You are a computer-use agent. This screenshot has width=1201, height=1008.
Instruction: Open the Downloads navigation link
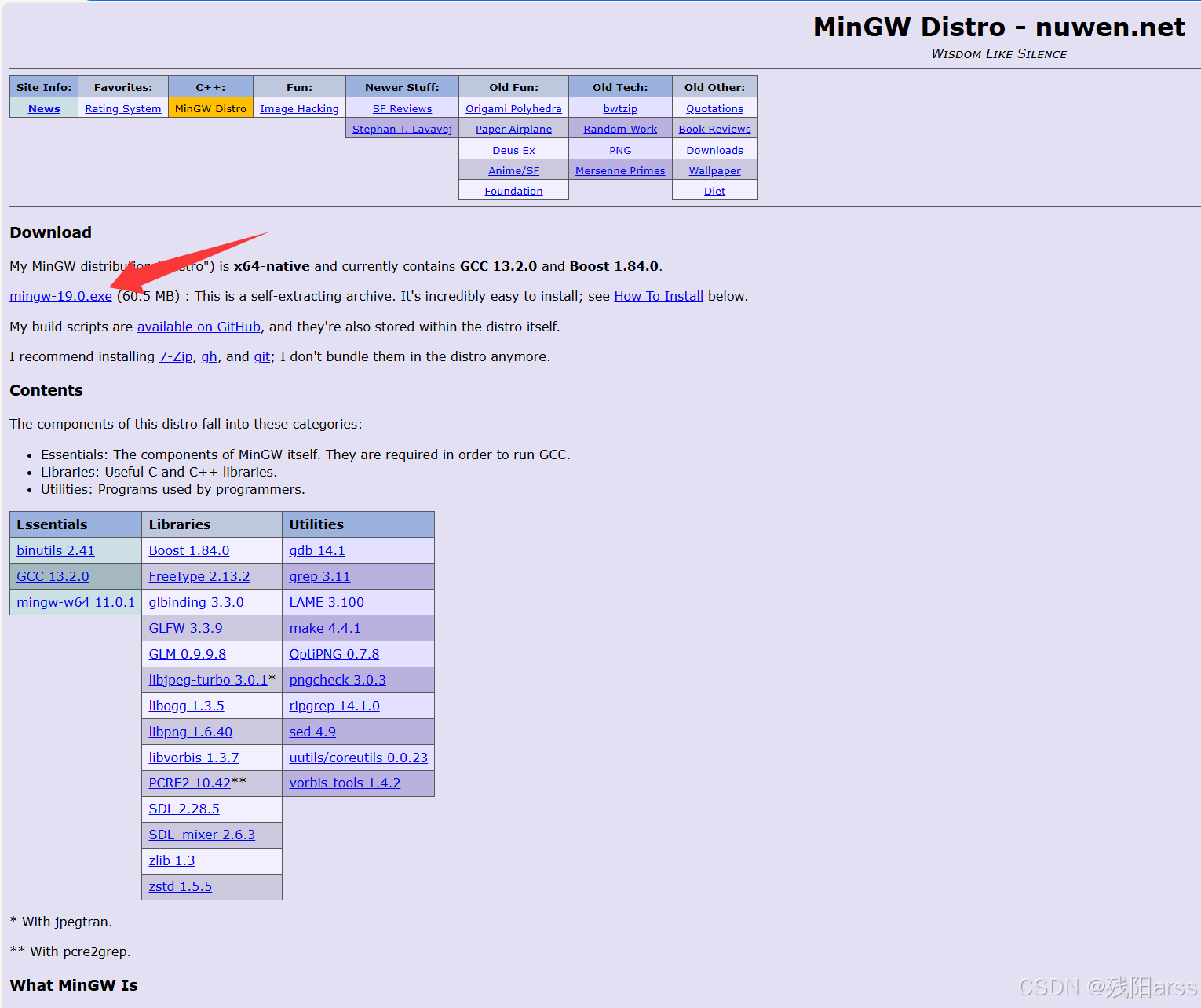(x=714, y=150)
